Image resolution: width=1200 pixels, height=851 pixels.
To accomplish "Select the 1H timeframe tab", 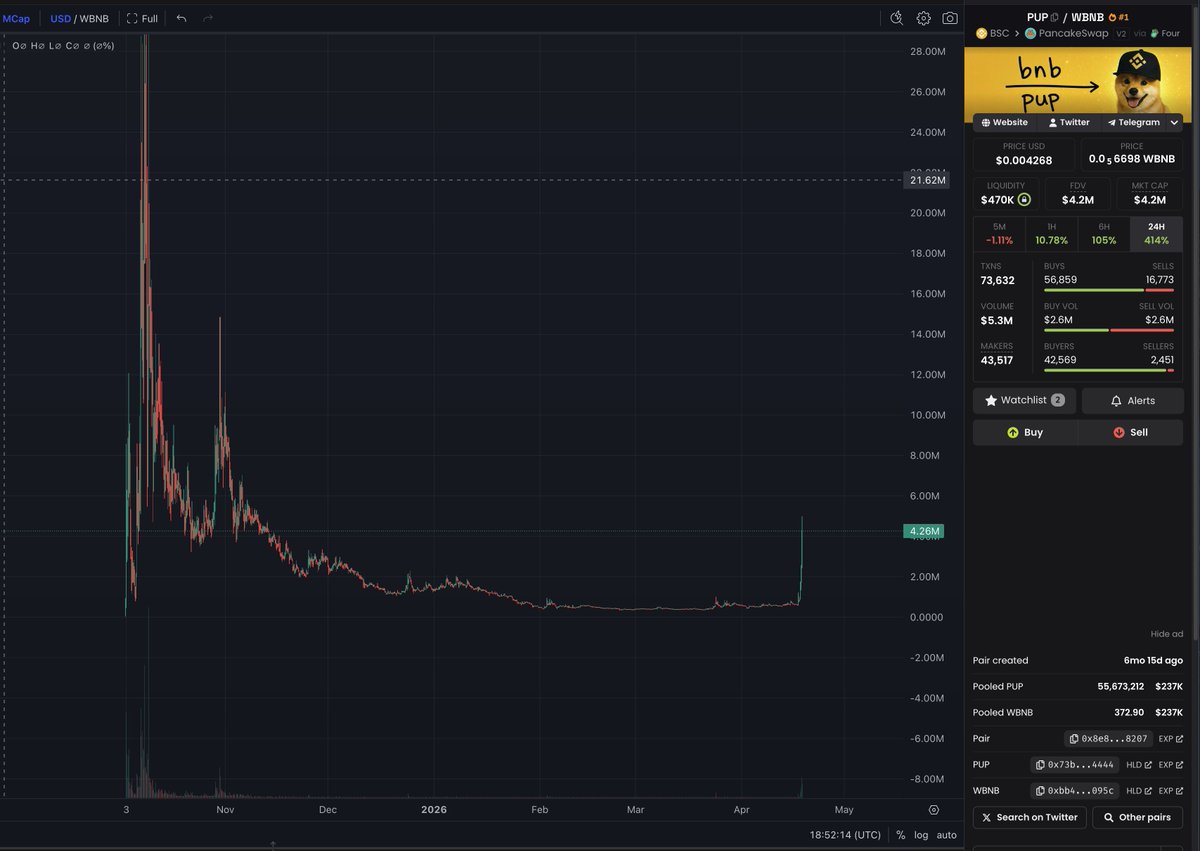I will pos(1051,234).
